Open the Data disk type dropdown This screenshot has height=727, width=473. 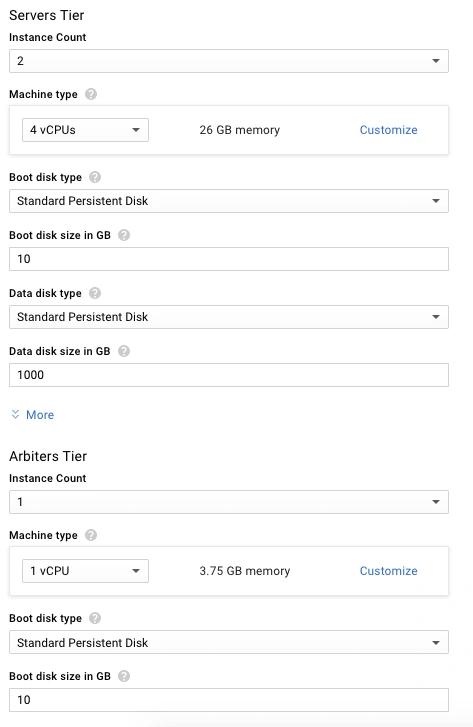coord(229,317)
